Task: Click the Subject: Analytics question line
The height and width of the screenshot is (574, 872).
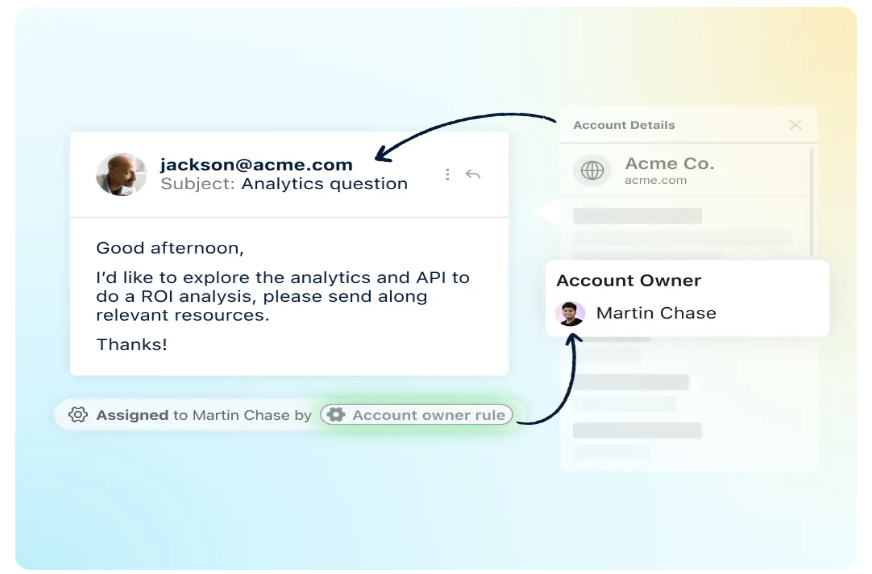Action: [x=284, y=184]
